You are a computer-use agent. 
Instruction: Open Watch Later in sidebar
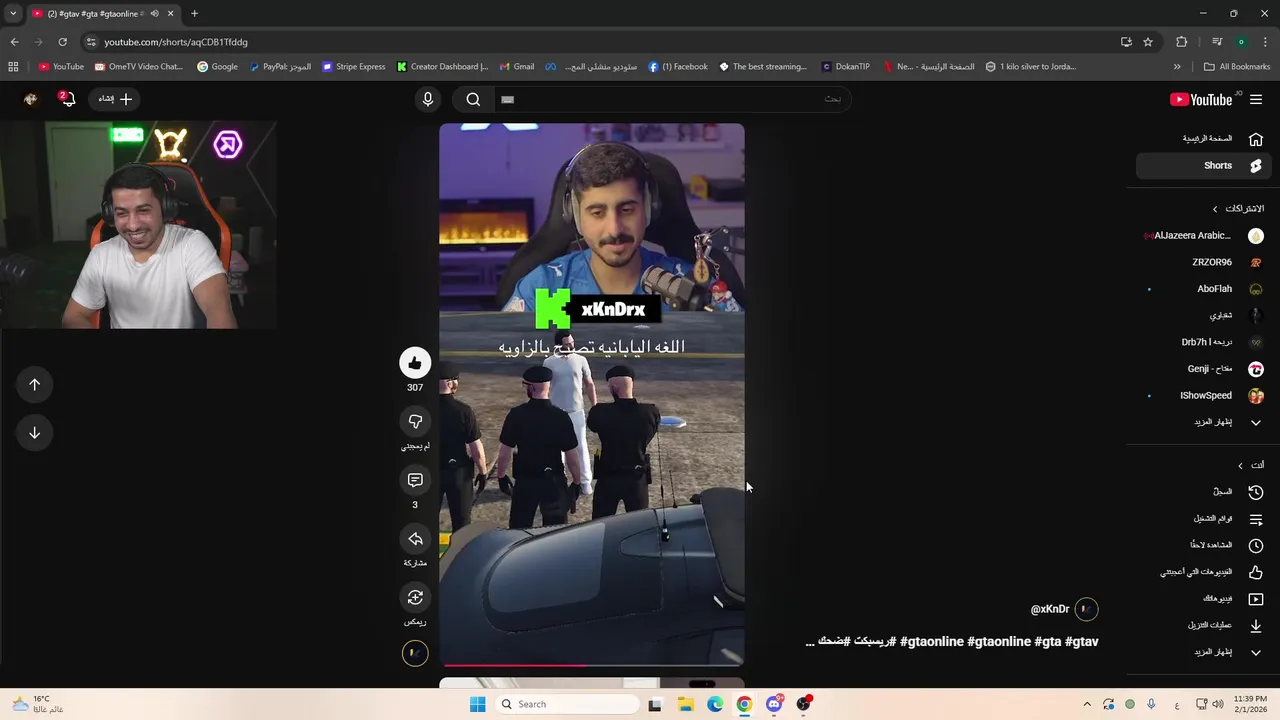coord(1204,545)
